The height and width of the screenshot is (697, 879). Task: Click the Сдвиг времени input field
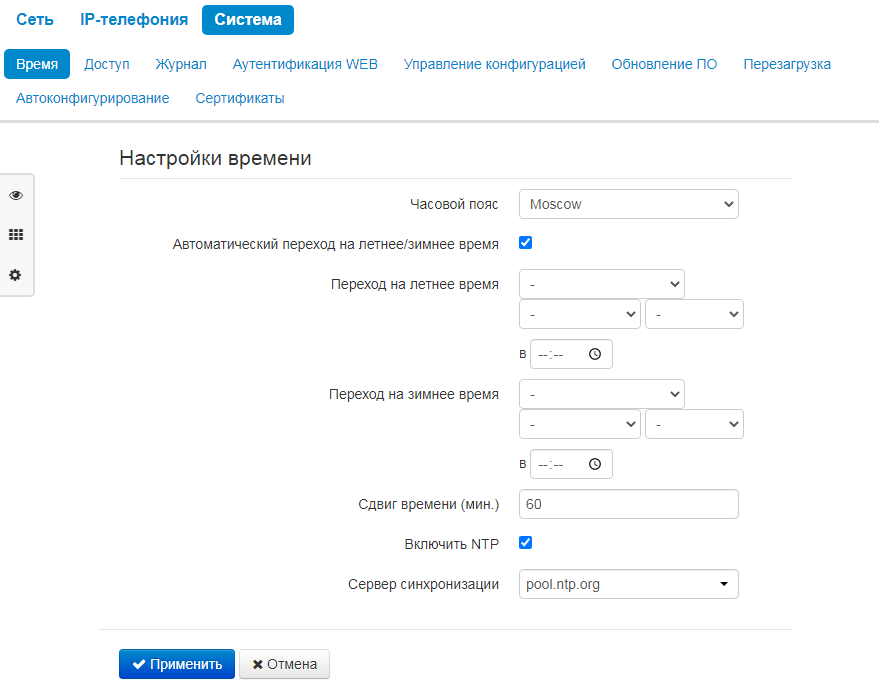coord(628,504)
